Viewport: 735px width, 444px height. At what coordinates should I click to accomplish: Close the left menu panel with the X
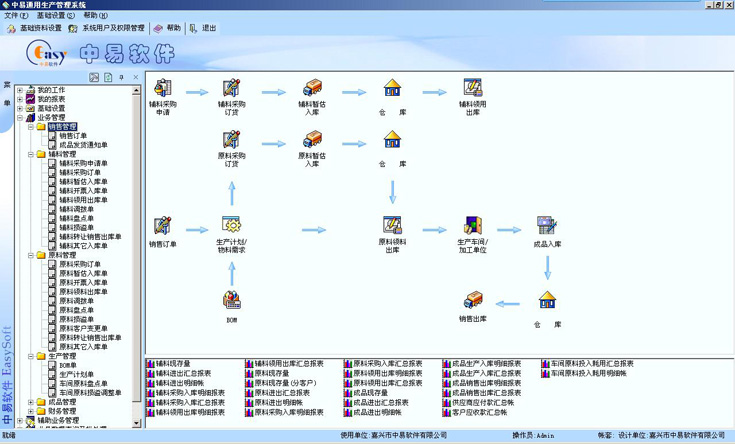[x=136, y=77]
